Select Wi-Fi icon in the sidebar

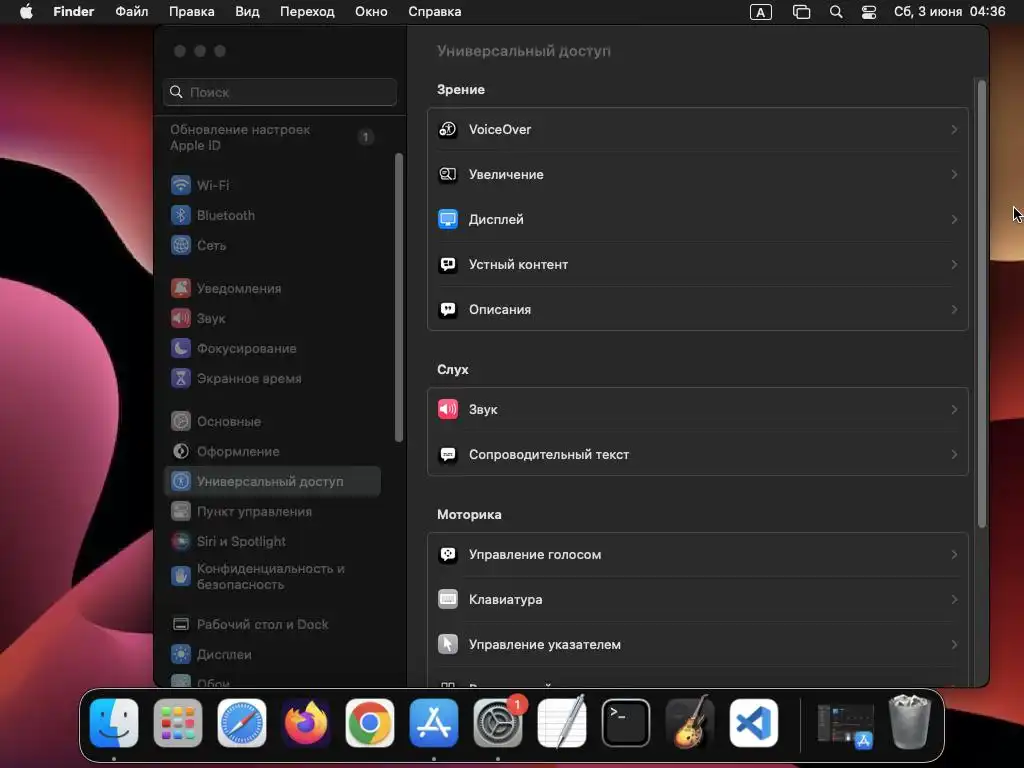(x=181, y=185)
